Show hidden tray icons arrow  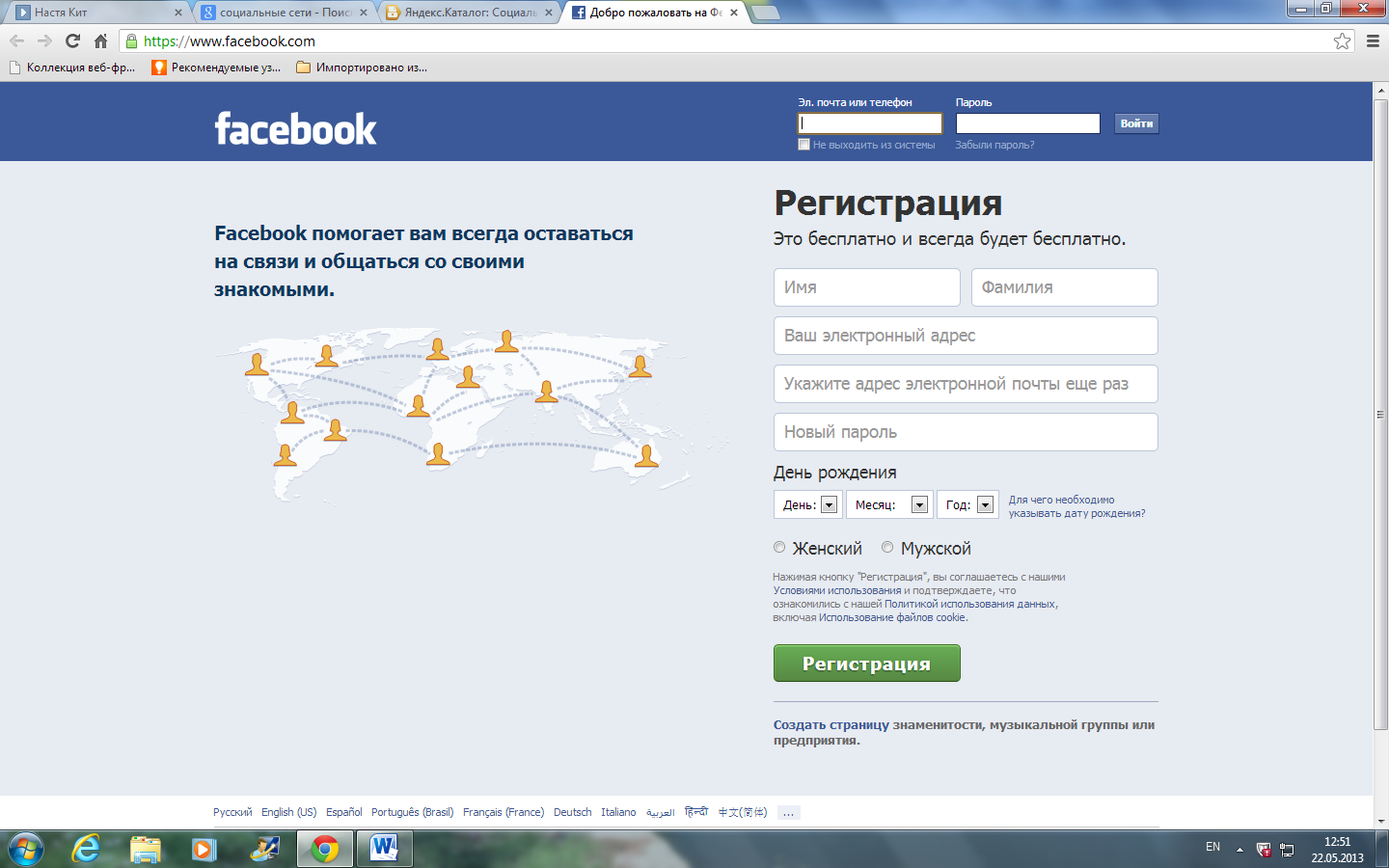click(x=1239, y=850)
